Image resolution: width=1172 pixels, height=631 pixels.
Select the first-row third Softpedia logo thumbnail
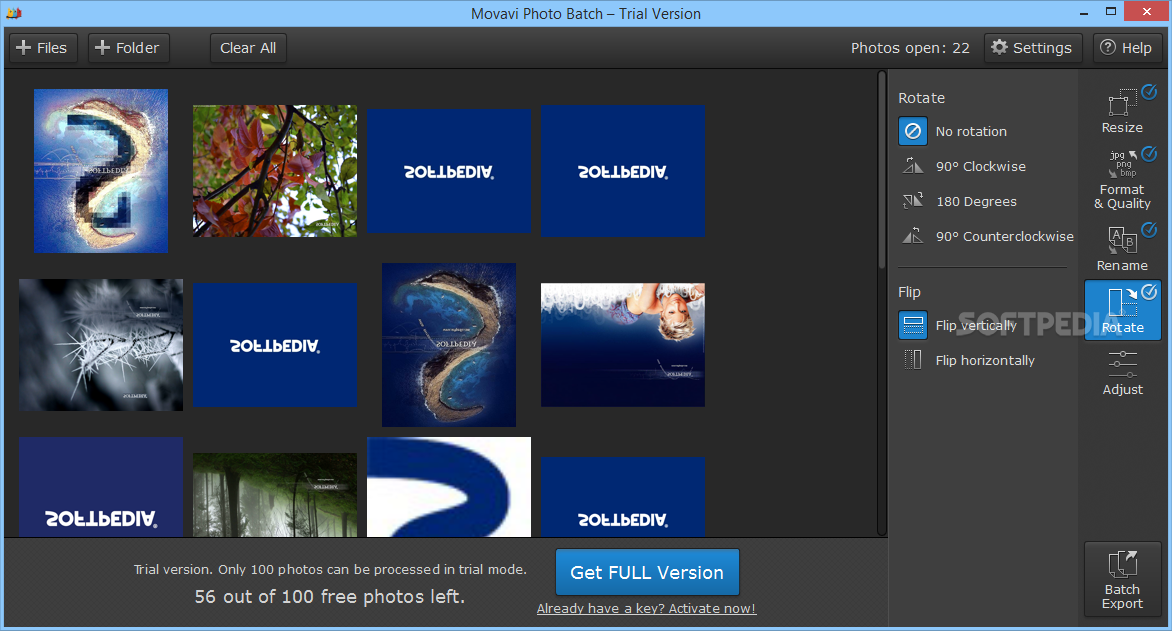[x=449, y=170]
